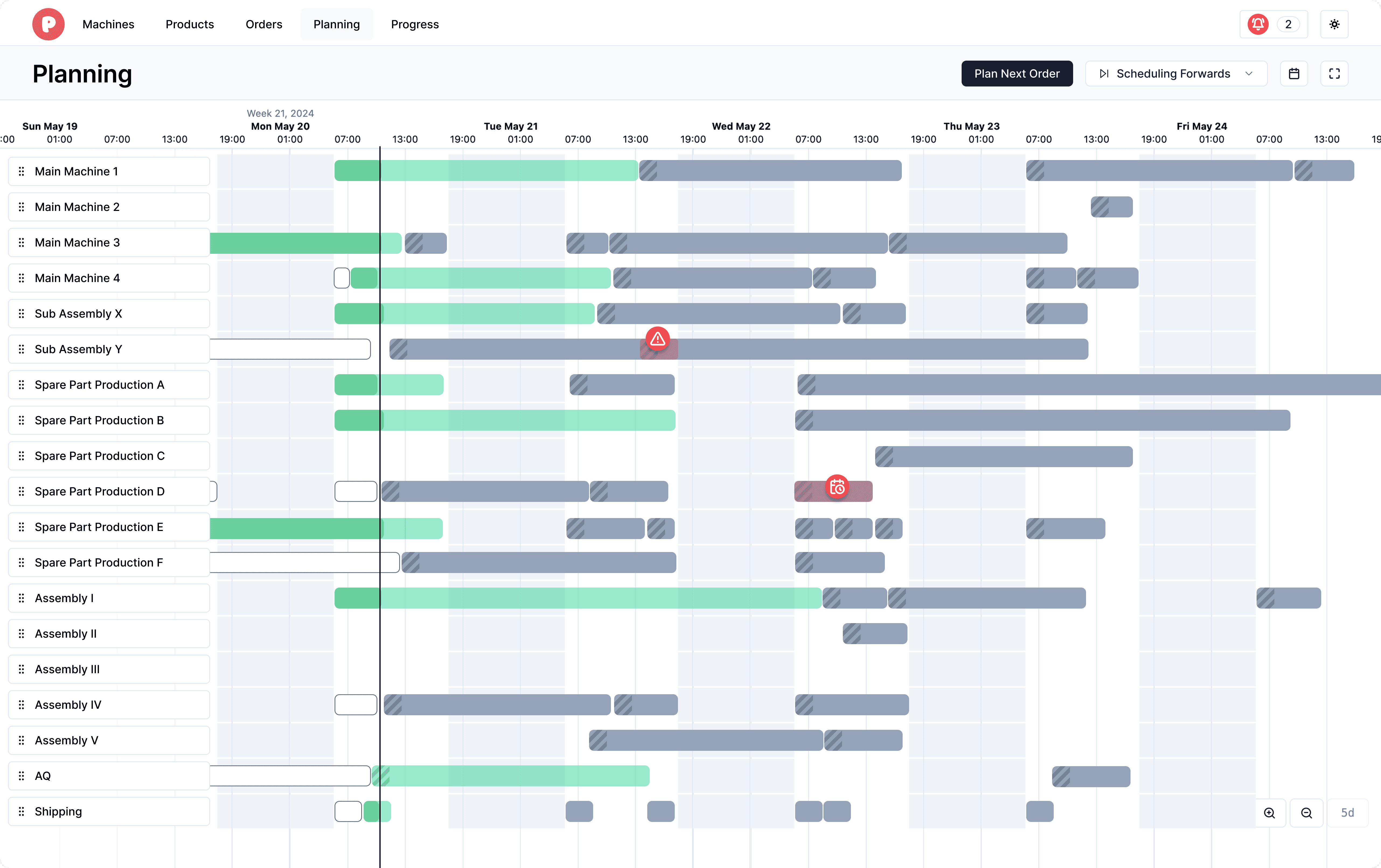Click the Plan Next Order button
Image resolution: width=1381 pixels, height=868 pixels.
tap(1017, 74)
